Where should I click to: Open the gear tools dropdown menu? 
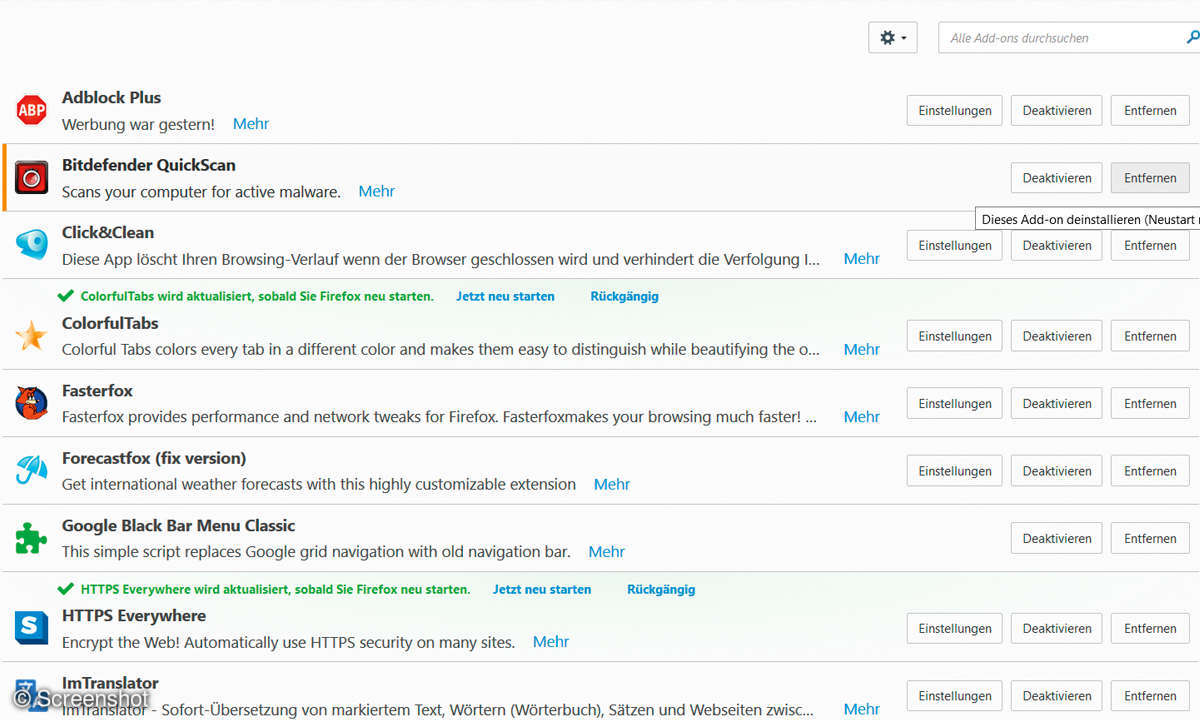click(893, 38)
